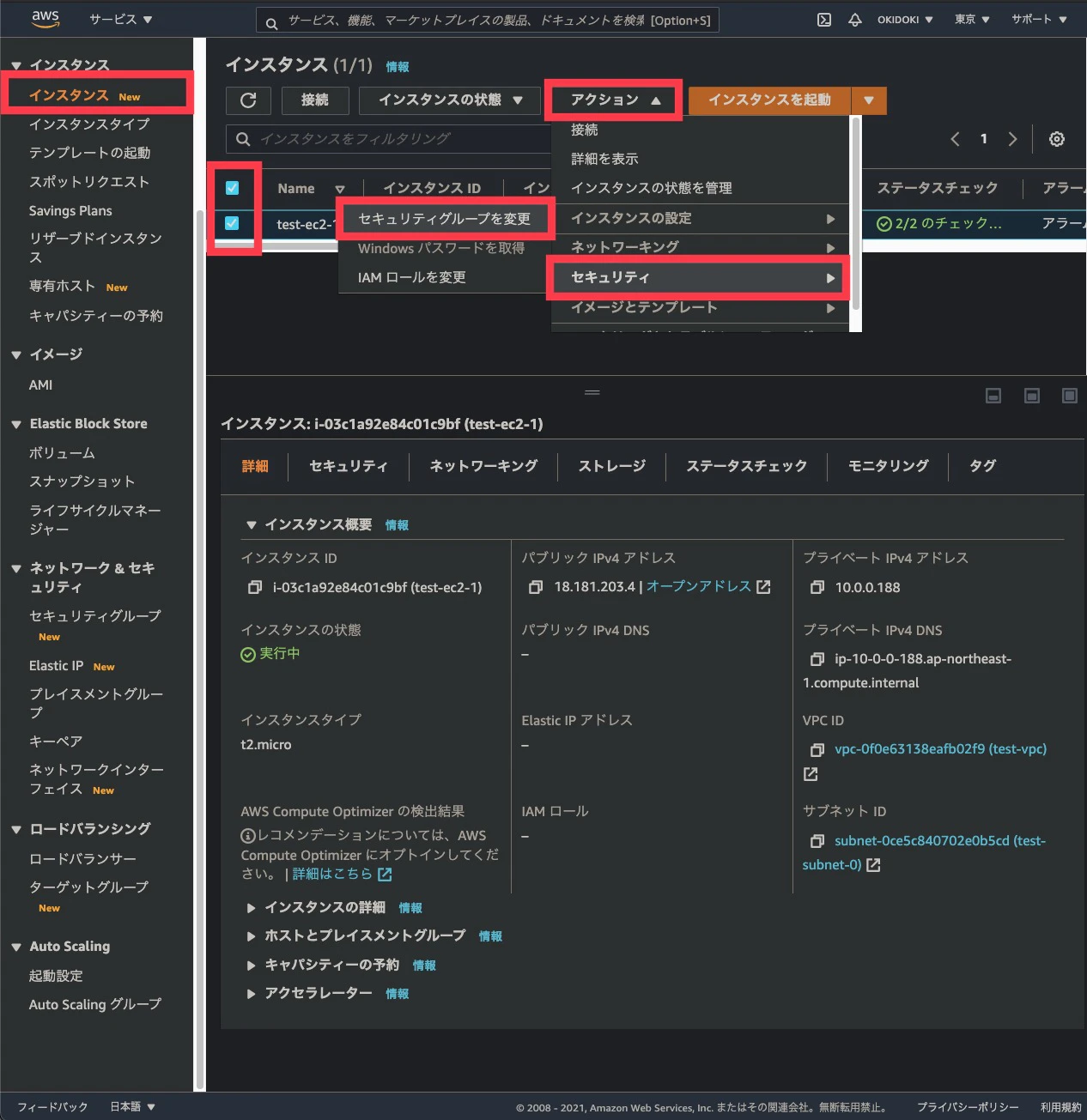Copy the public IPv4 address 18.181.203.4
This screenshot has height=1120, width=1087.
tap(536, 588)
